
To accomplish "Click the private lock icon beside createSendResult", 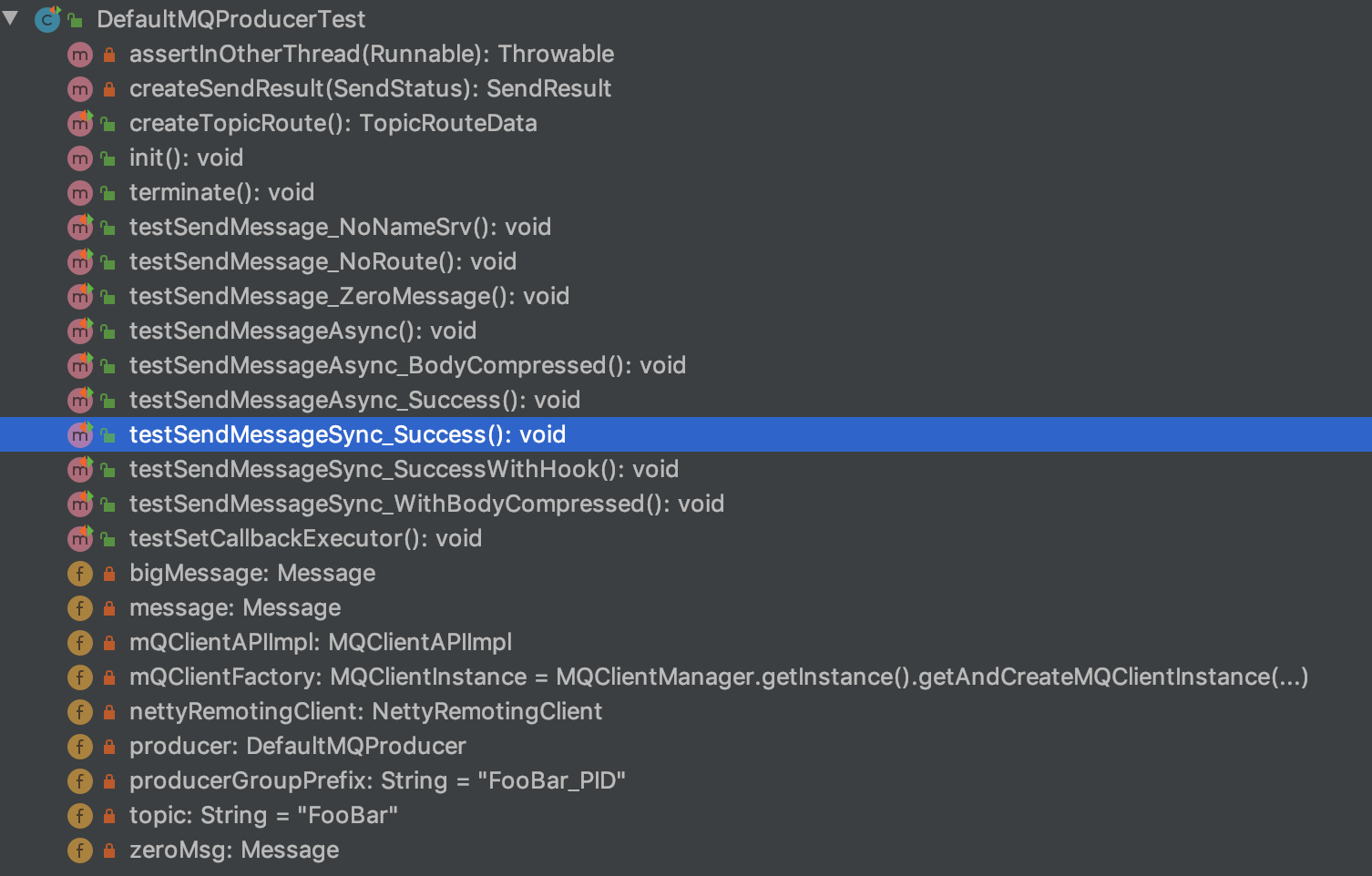I will pyautogui.click(x=109, y=89).
